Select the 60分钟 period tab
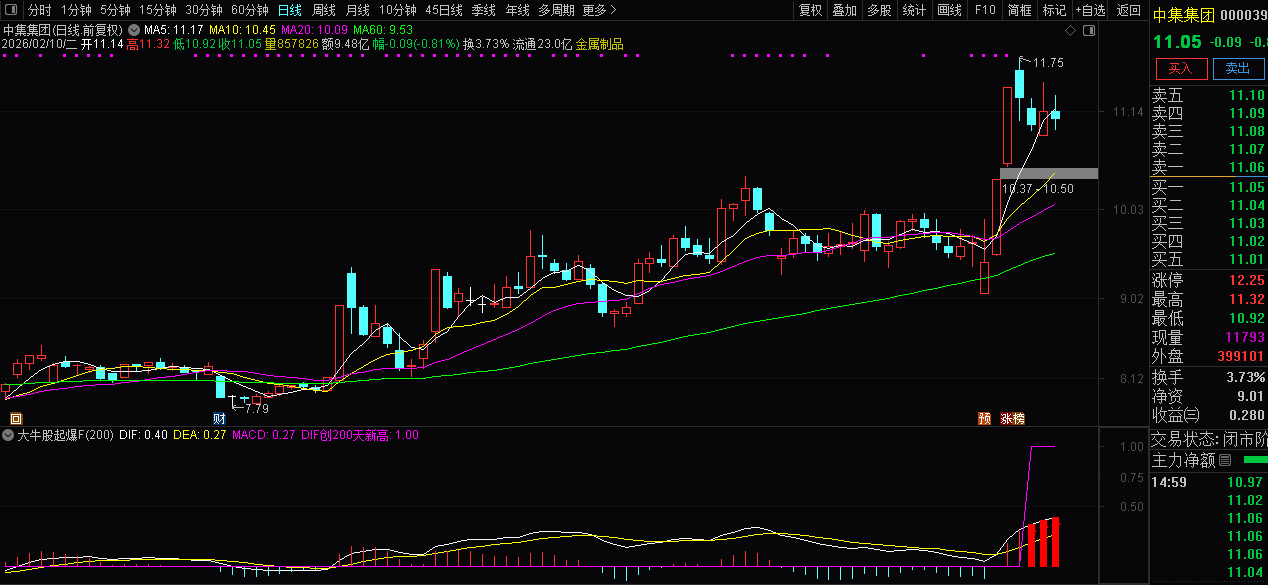Image resolution: width=1268 pixels, height=585 pixels. (249, 10)
